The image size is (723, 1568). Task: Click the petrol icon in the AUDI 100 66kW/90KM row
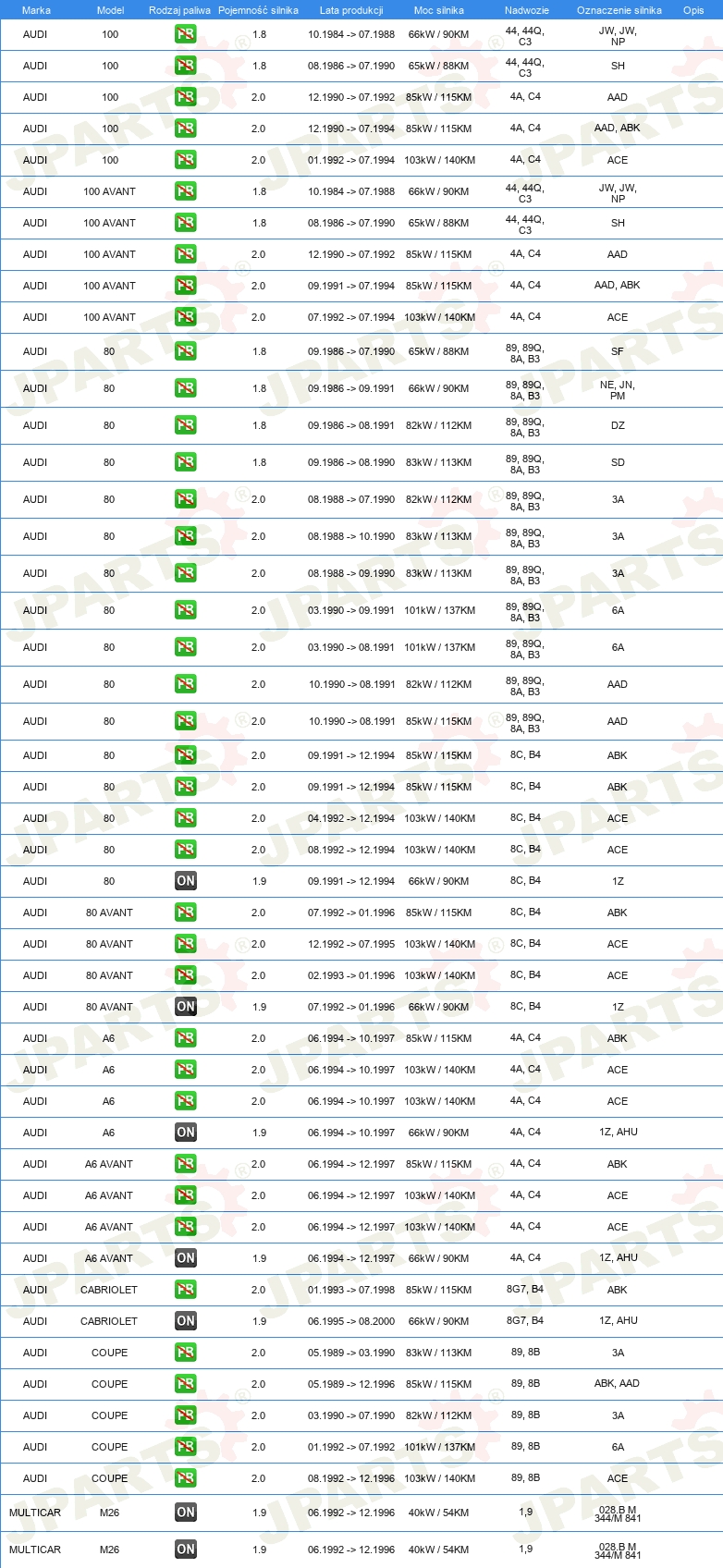[186, 34]
